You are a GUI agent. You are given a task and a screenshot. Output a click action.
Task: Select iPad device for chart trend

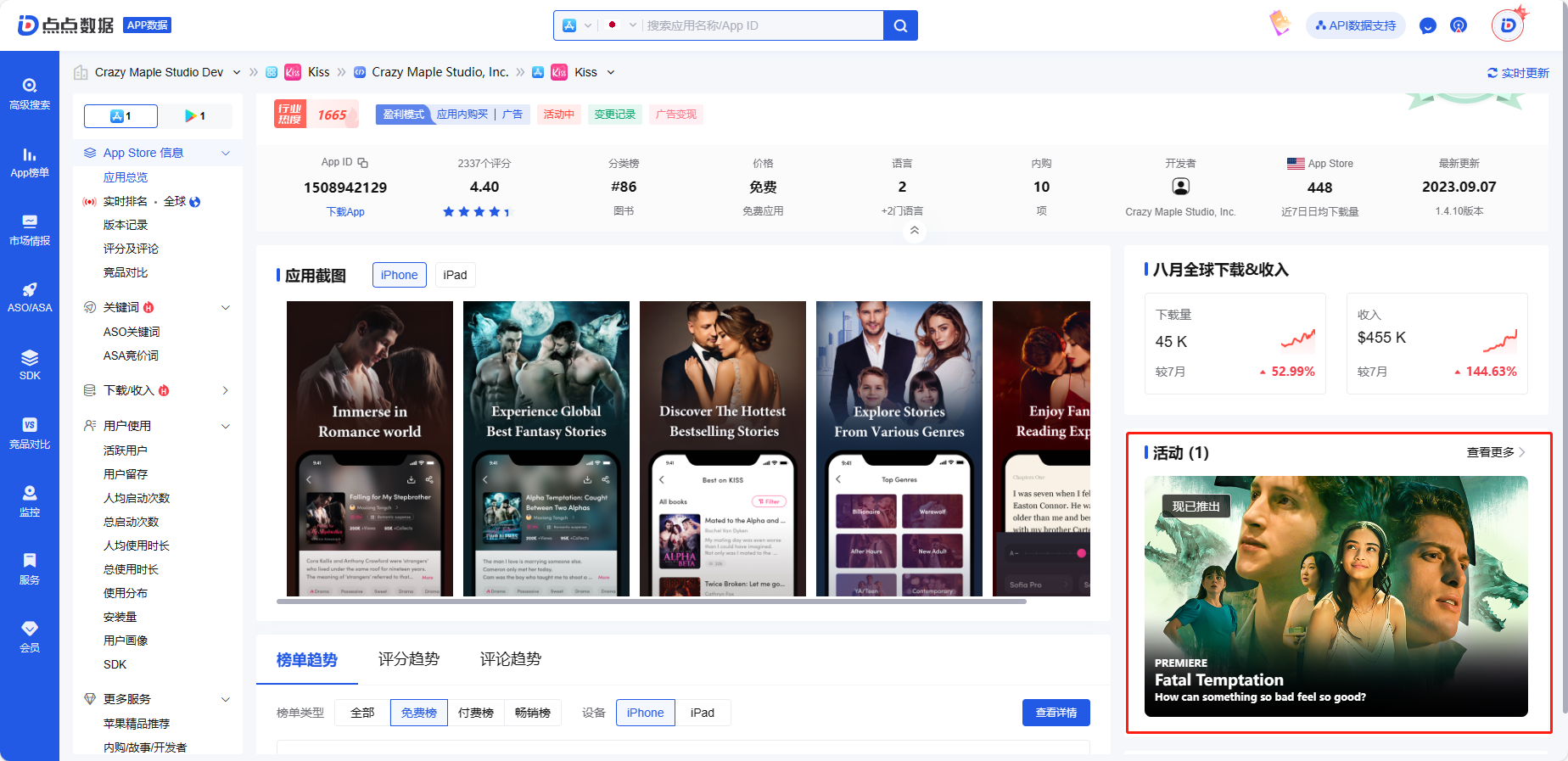point(703,713)
